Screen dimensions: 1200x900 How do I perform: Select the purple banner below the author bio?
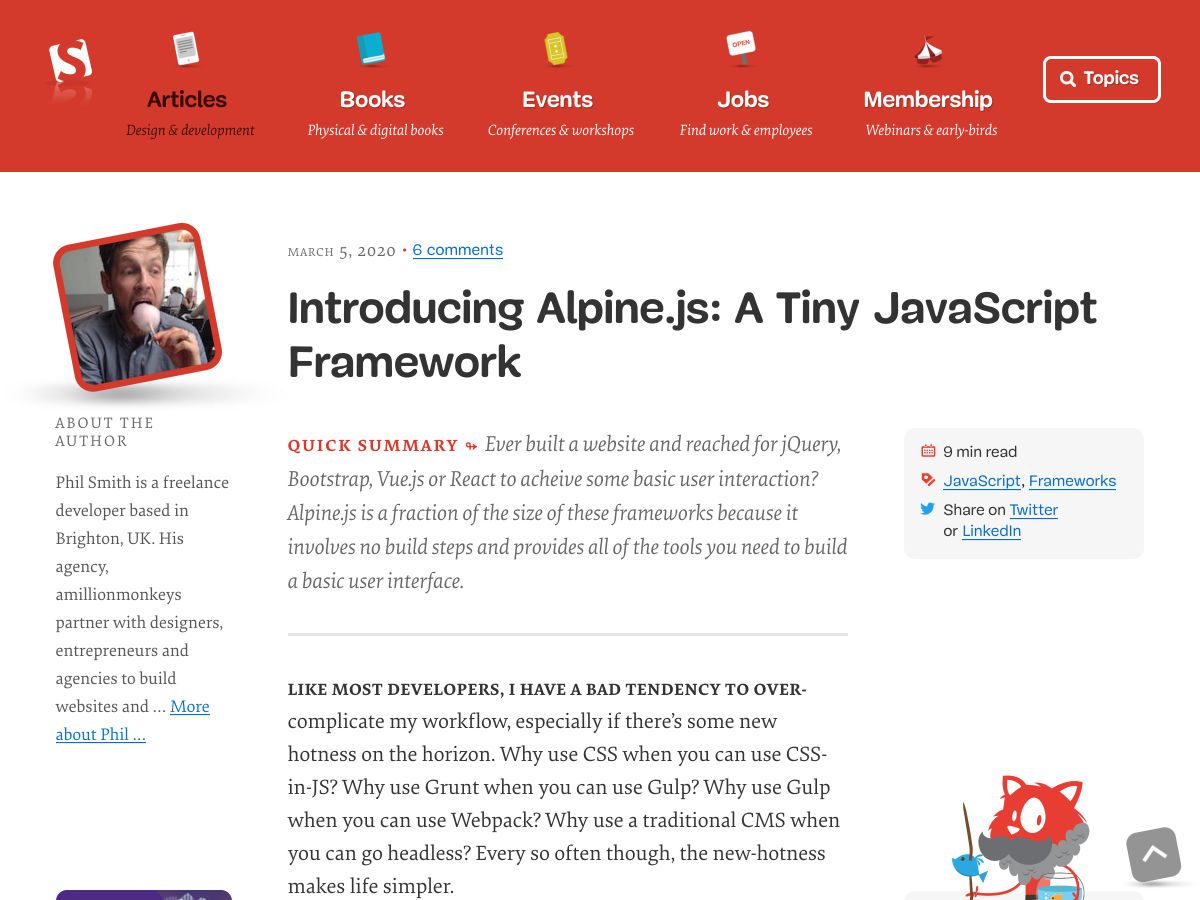coord(144,895)
